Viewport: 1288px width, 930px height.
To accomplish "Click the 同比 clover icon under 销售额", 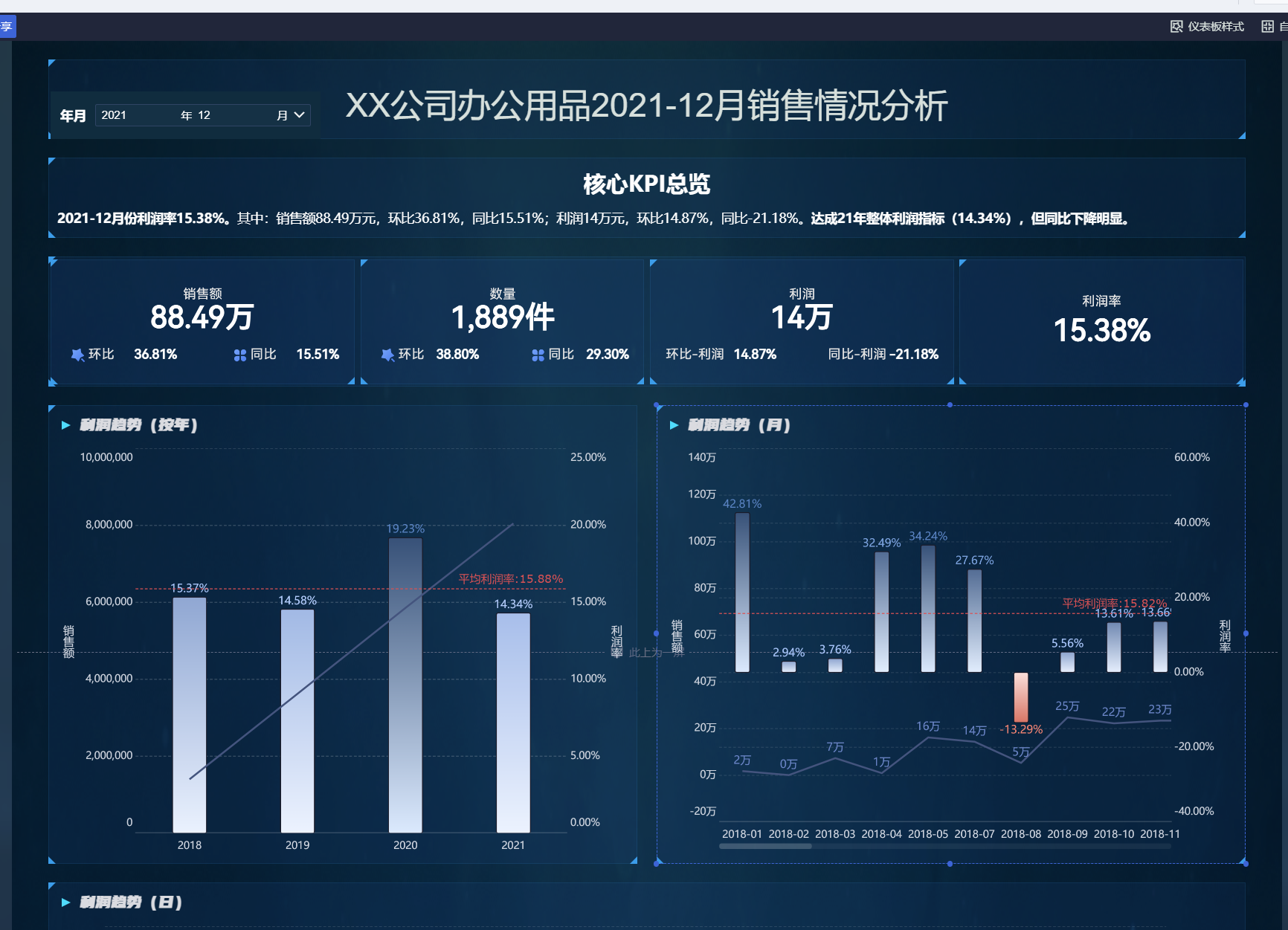I will point(239,355).
